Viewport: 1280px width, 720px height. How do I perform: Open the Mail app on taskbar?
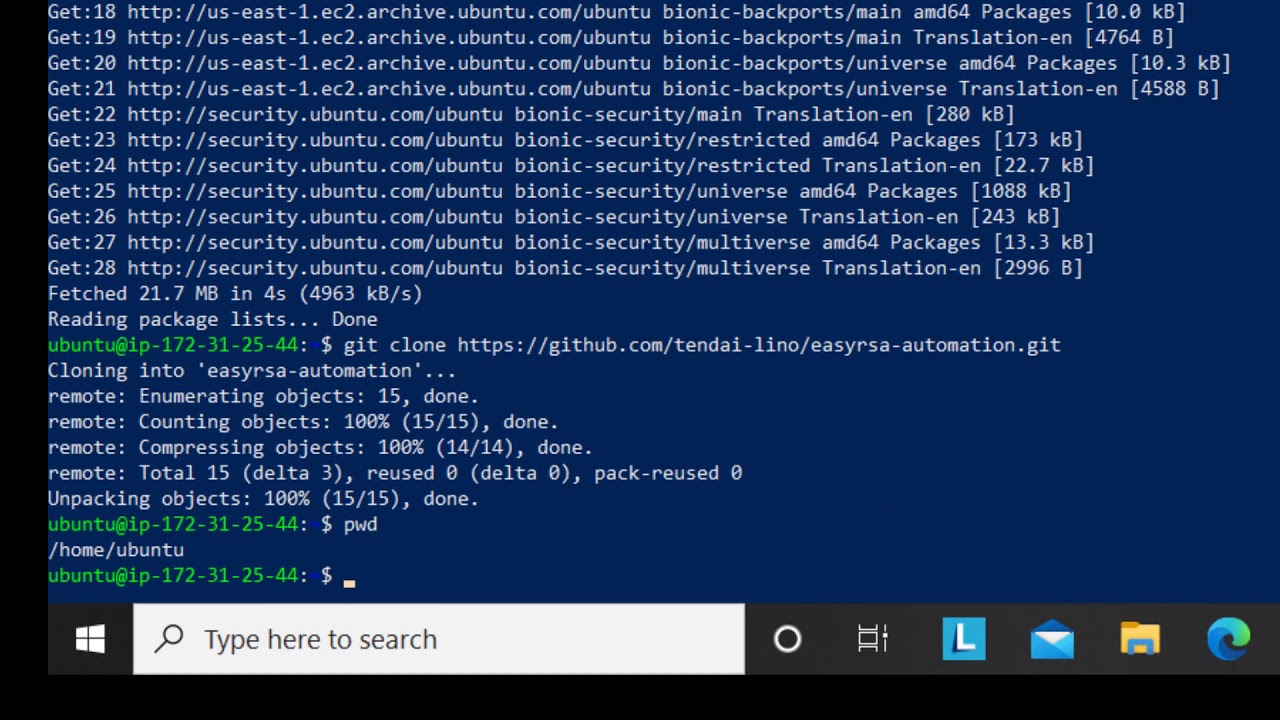coord(1052,640)
